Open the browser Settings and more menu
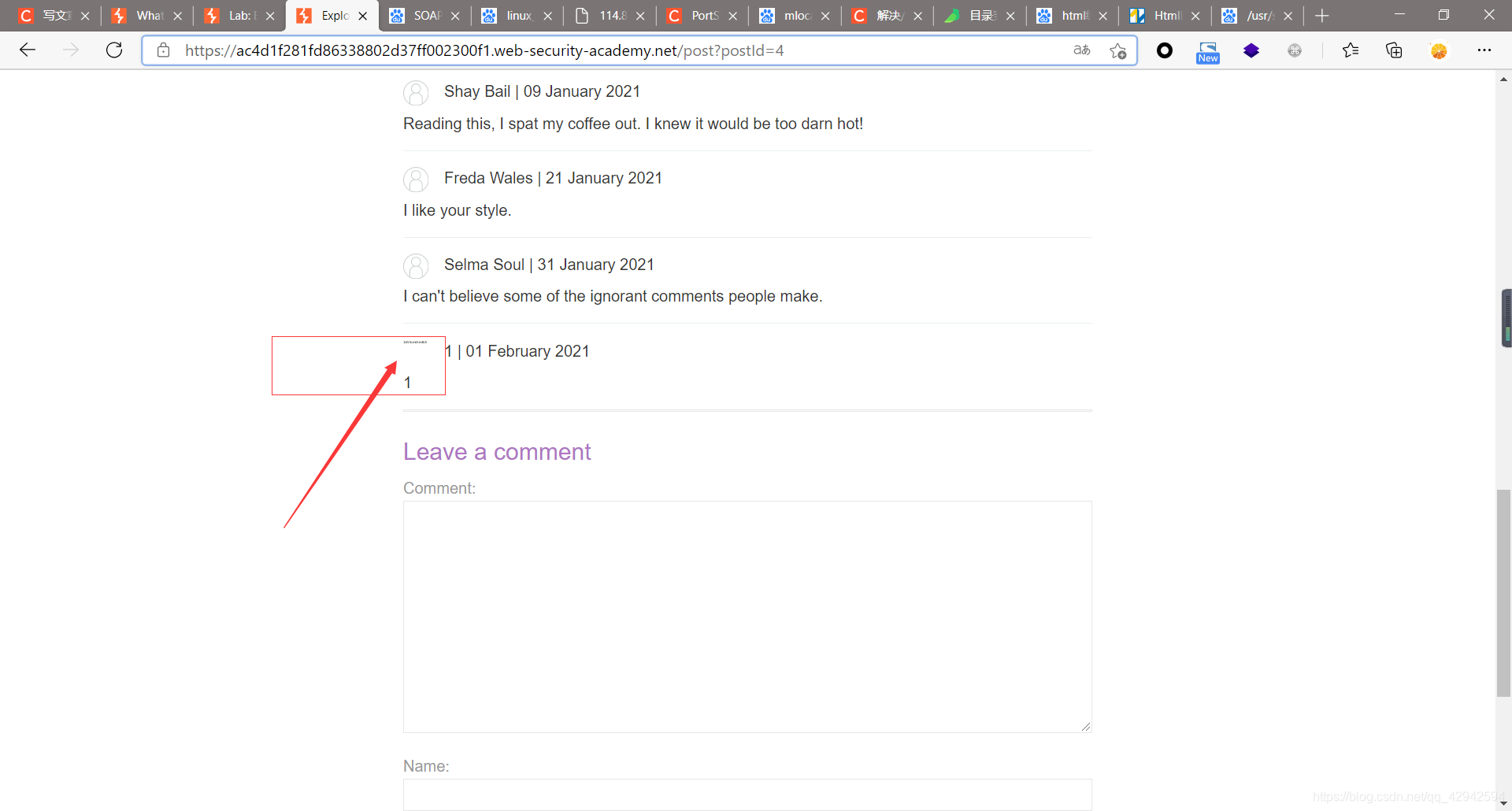This screenshot has height=811, width=1512. coord(1484,50)
